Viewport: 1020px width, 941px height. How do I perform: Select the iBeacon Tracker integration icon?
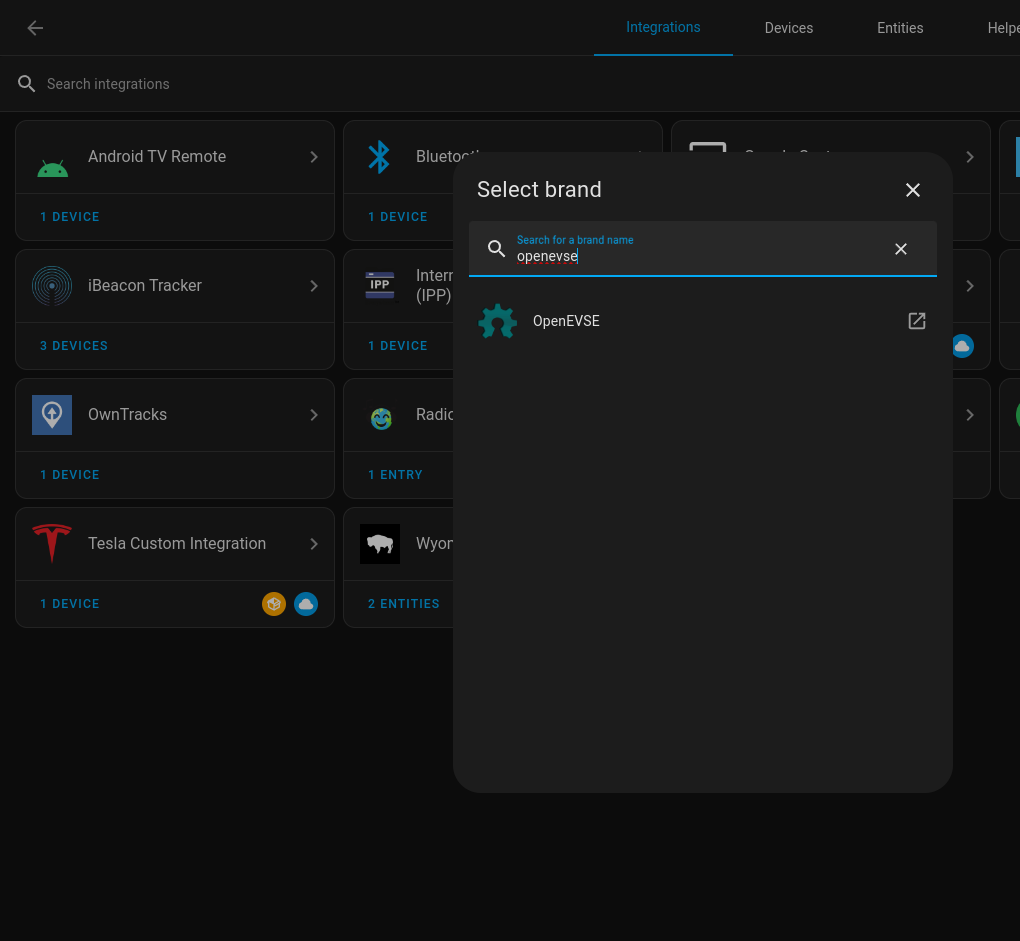click(x=52, y=286)
